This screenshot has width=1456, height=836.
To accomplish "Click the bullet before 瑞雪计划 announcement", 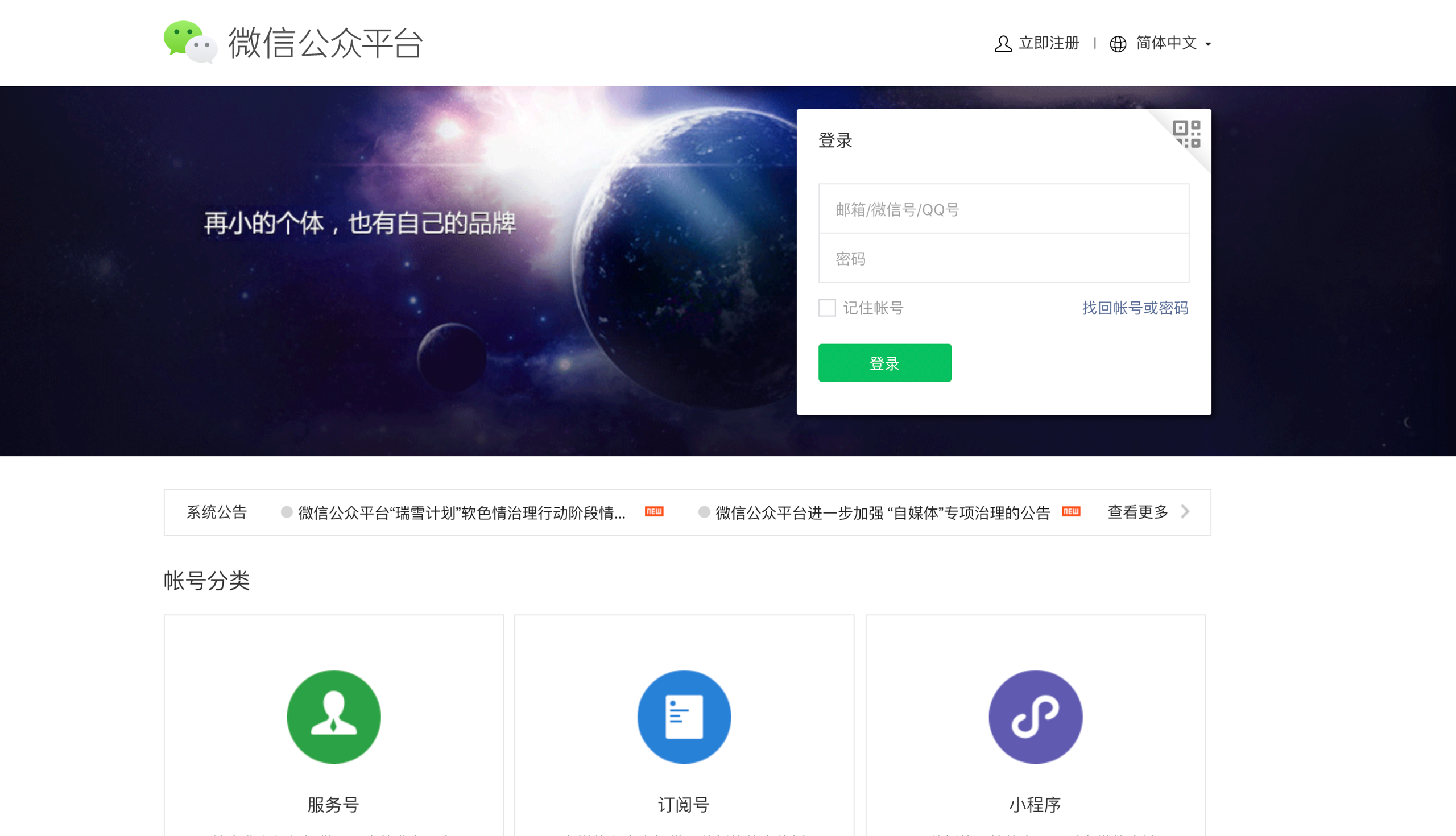I will pyautogui.click(x=287, y=512).
